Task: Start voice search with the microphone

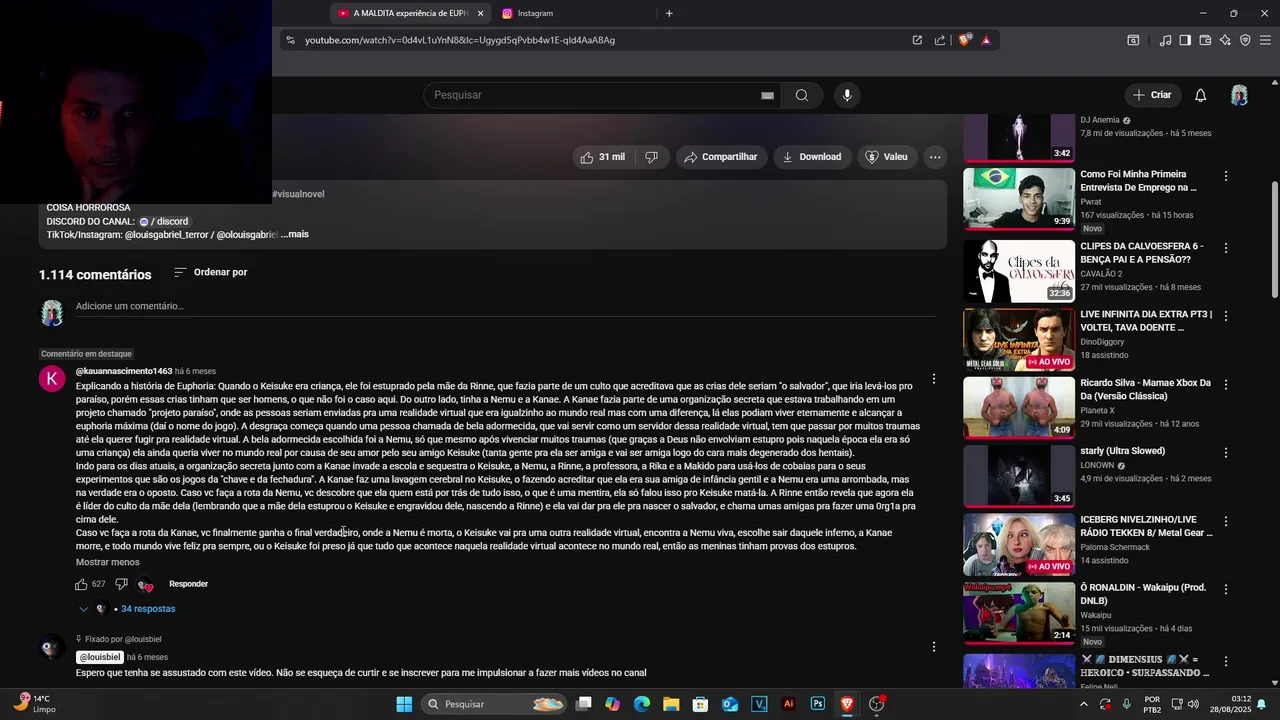Action: [847, 95]
